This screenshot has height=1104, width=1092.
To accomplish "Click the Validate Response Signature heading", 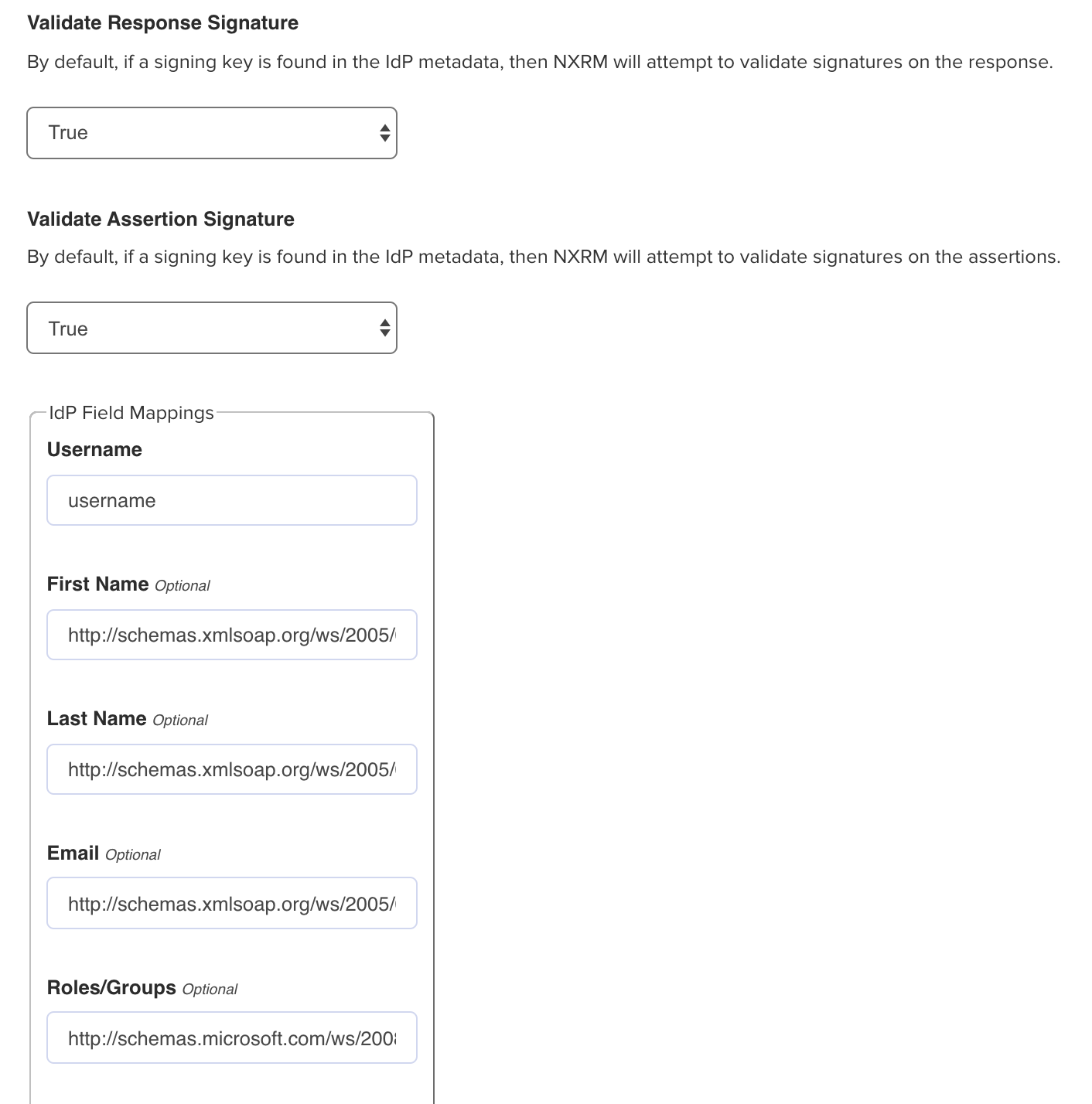I will (x=162, y=23).
